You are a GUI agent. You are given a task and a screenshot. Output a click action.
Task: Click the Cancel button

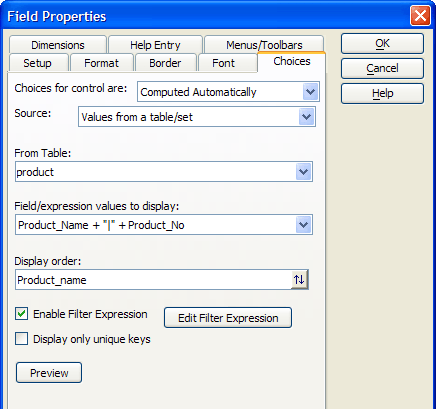click(382, 68)
